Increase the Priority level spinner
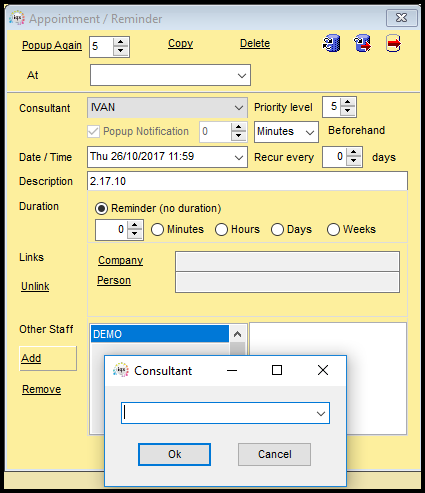The height and width of the screenshot is (493, 425). pyautogui.click(x=348, y=102)
